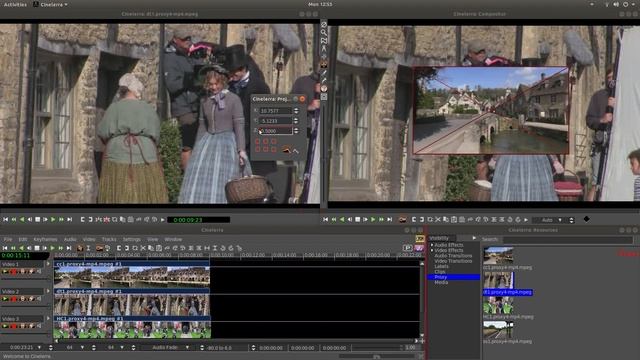Play forward in the Viewer window
The width and height of the screenshot is (640, 360).
53,220
